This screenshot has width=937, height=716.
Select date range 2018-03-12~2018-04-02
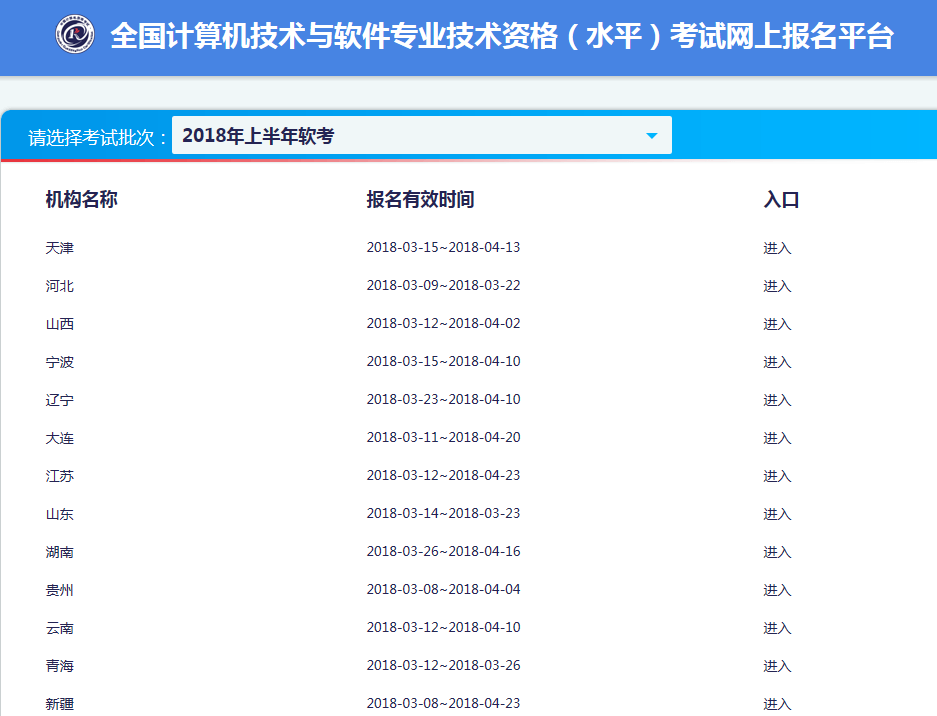point(443,323)
